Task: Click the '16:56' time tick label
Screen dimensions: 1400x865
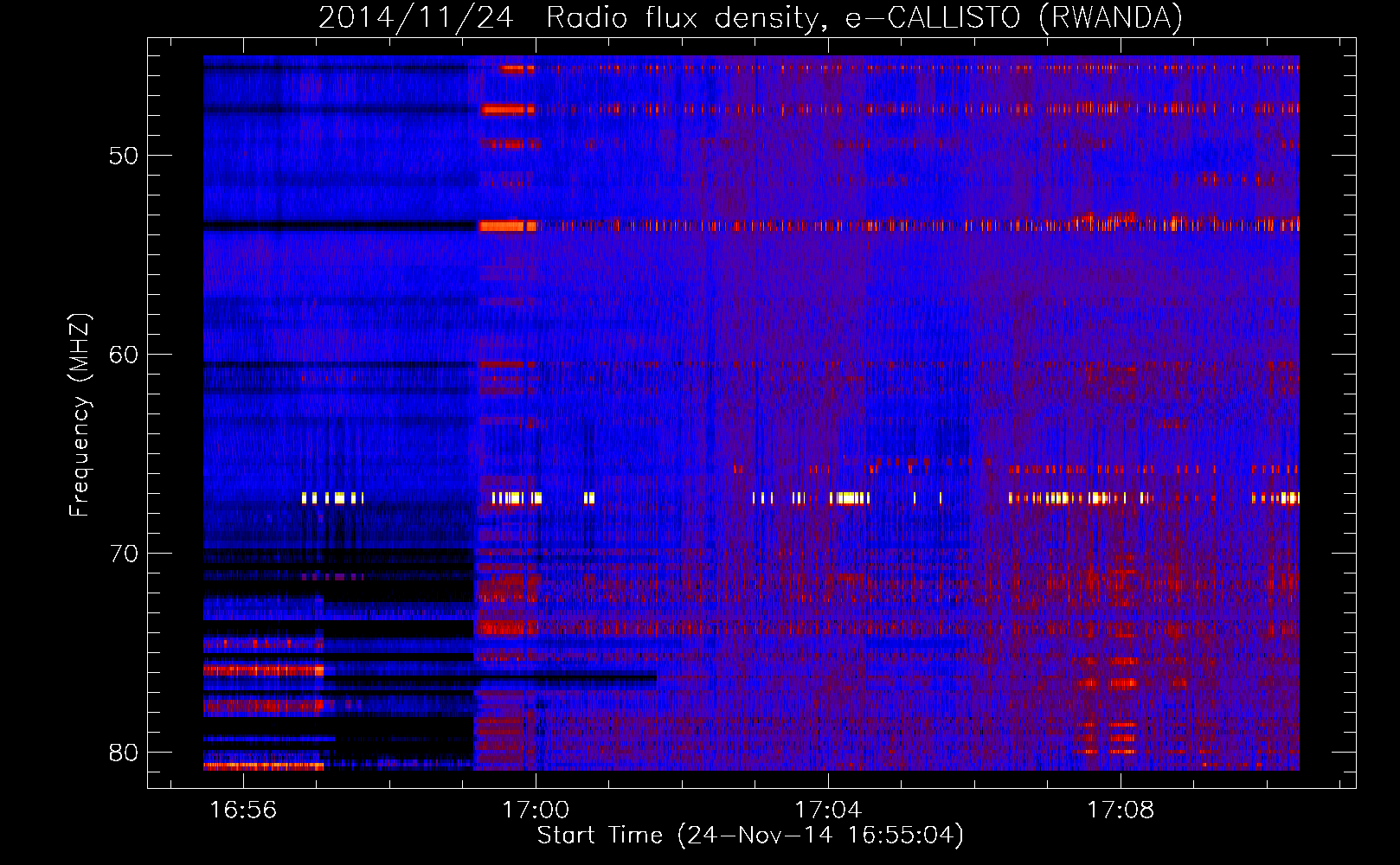Action: tap(243, 811)
